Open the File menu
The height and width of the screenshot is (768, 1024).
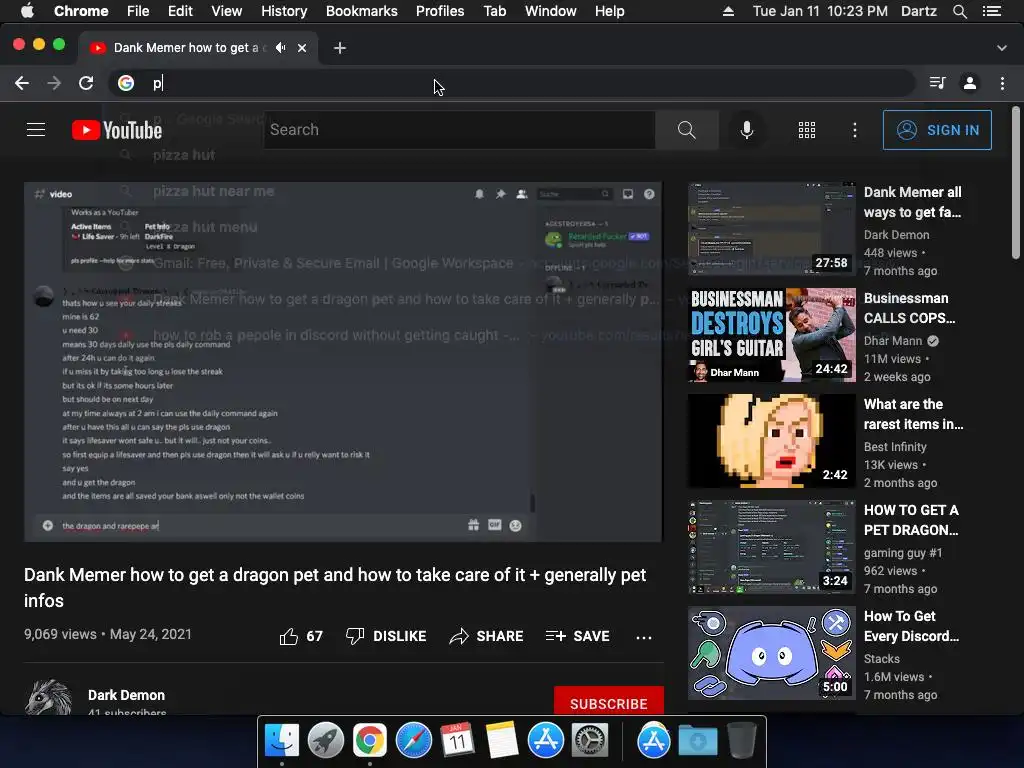(138, 11)
